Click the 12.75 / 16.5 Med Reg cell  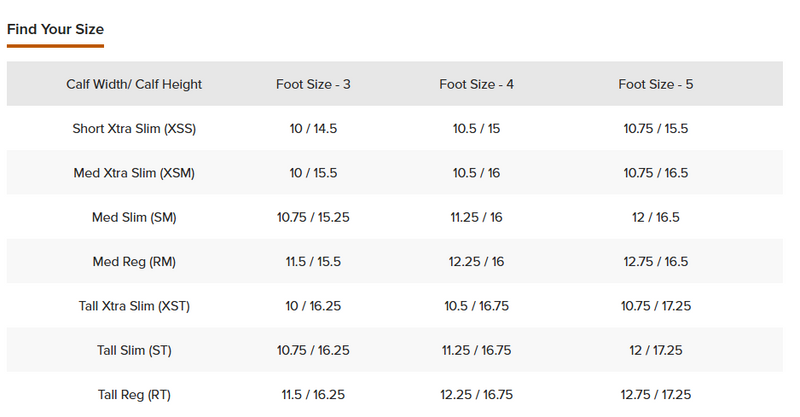[656, 262]
